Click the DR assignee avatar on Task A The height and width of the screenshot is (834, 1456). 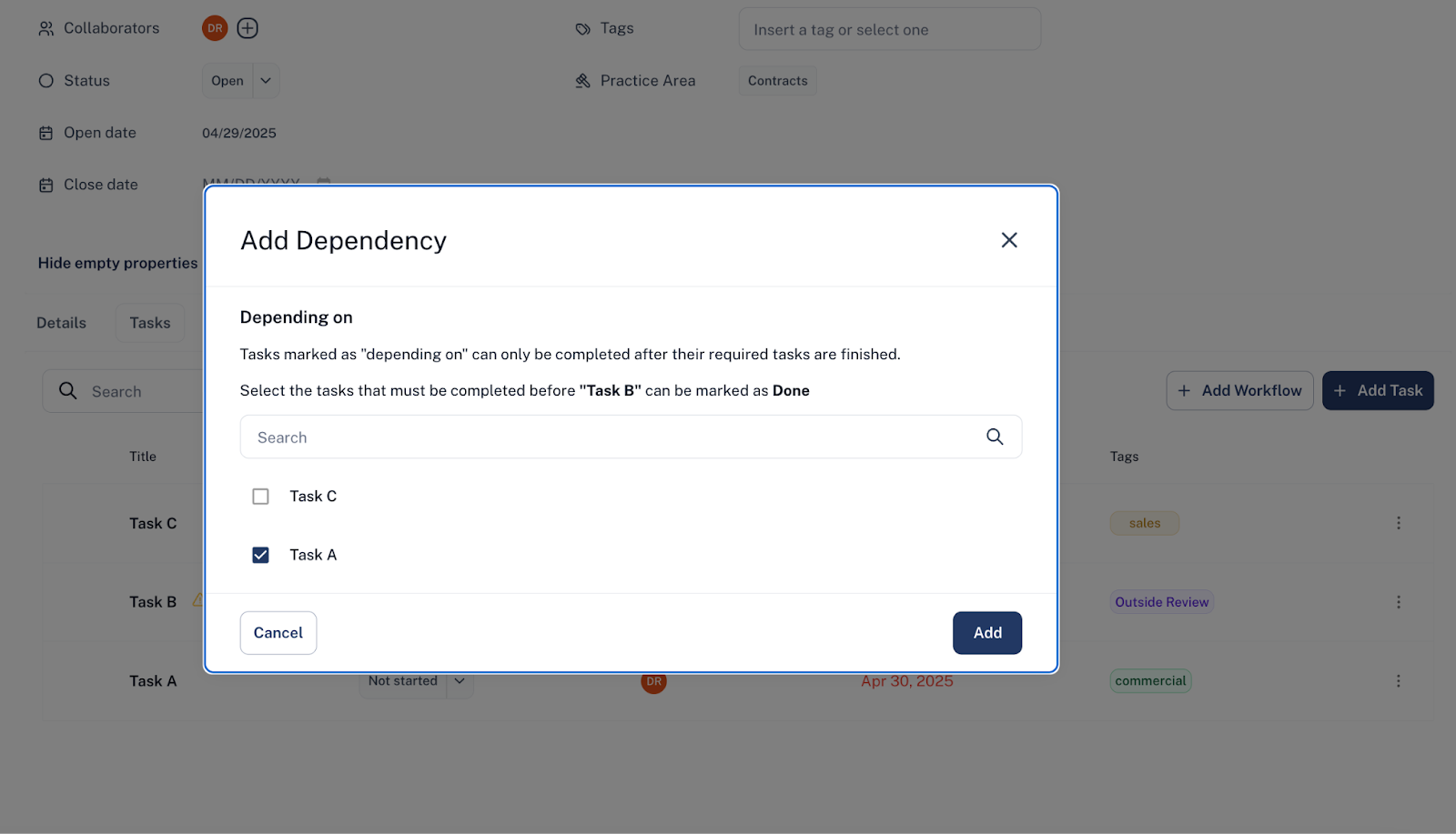(x=653, y=683)
